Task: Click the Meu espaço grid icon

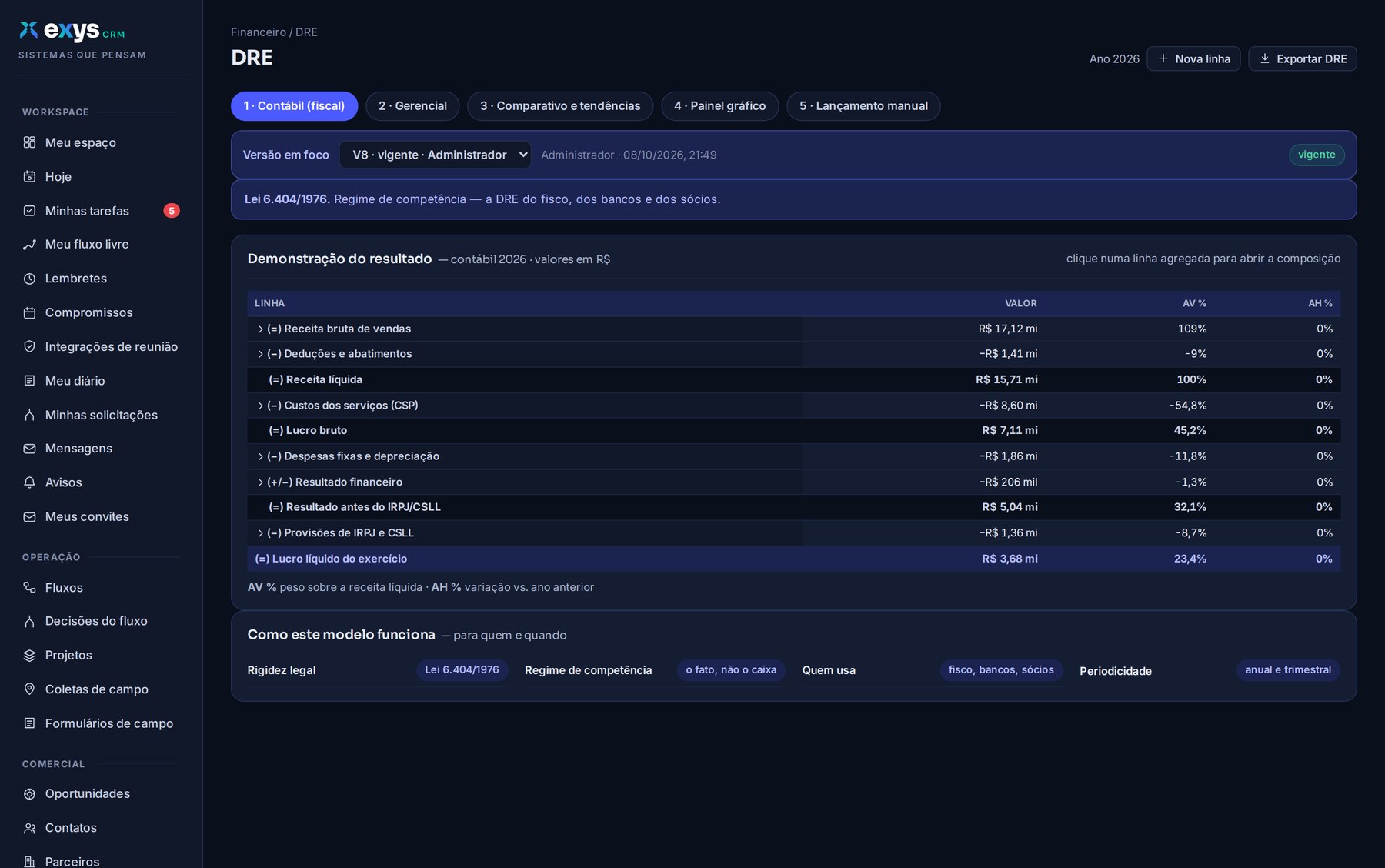Action: click(x=29, y=142)
